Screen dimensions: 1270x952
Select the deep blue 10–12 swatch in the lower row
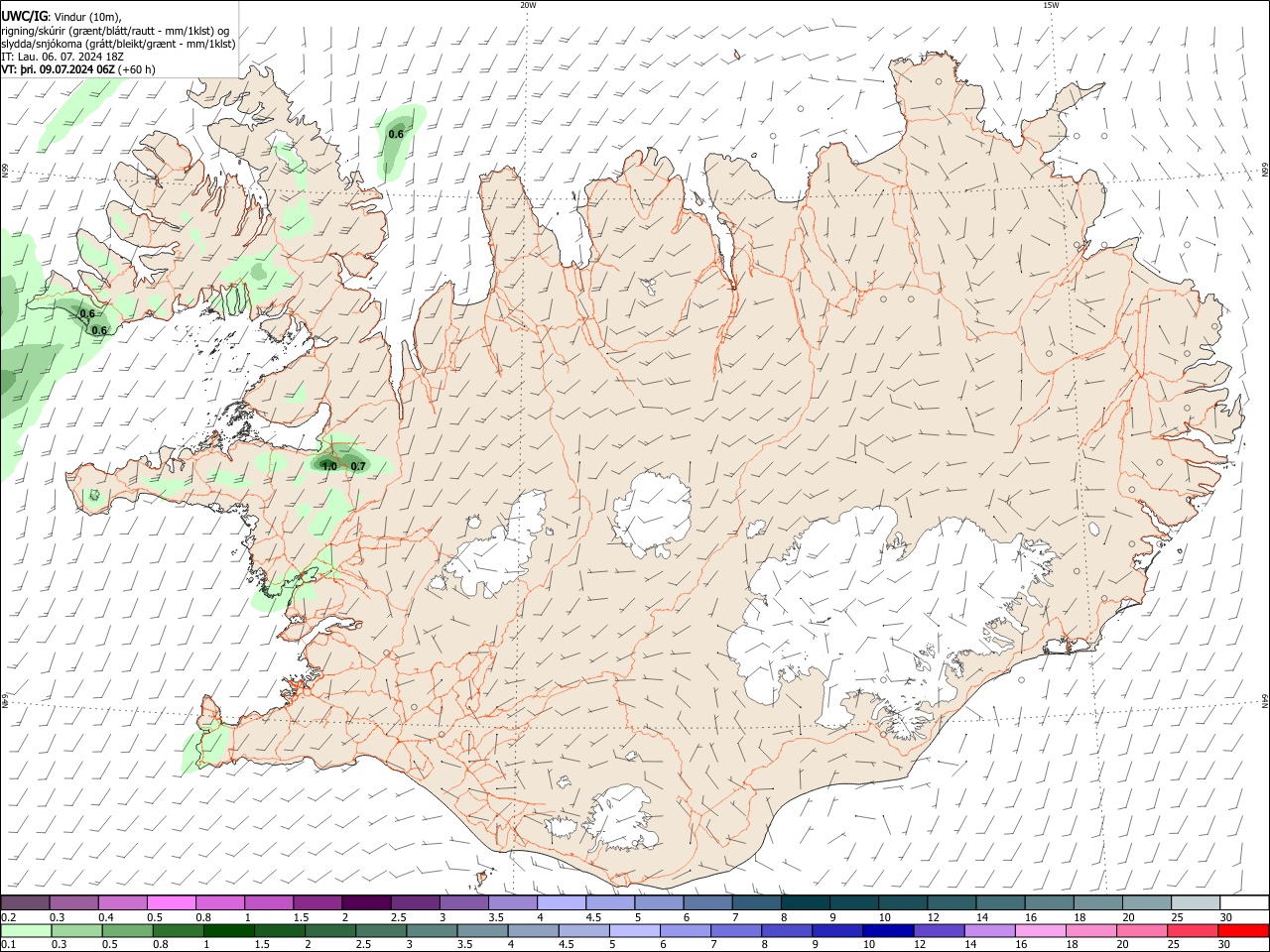(889, 930)
